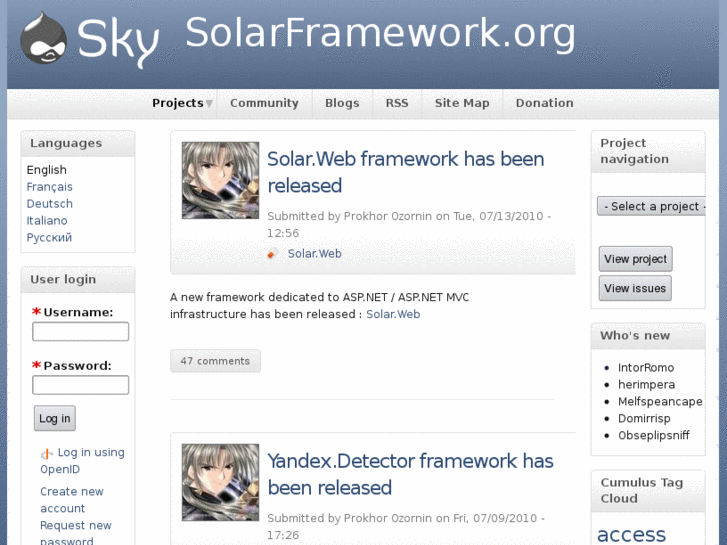Follow the Solar.Web link in the article body
This screenshot has height=545, width=727.
[x=393, y=314]
